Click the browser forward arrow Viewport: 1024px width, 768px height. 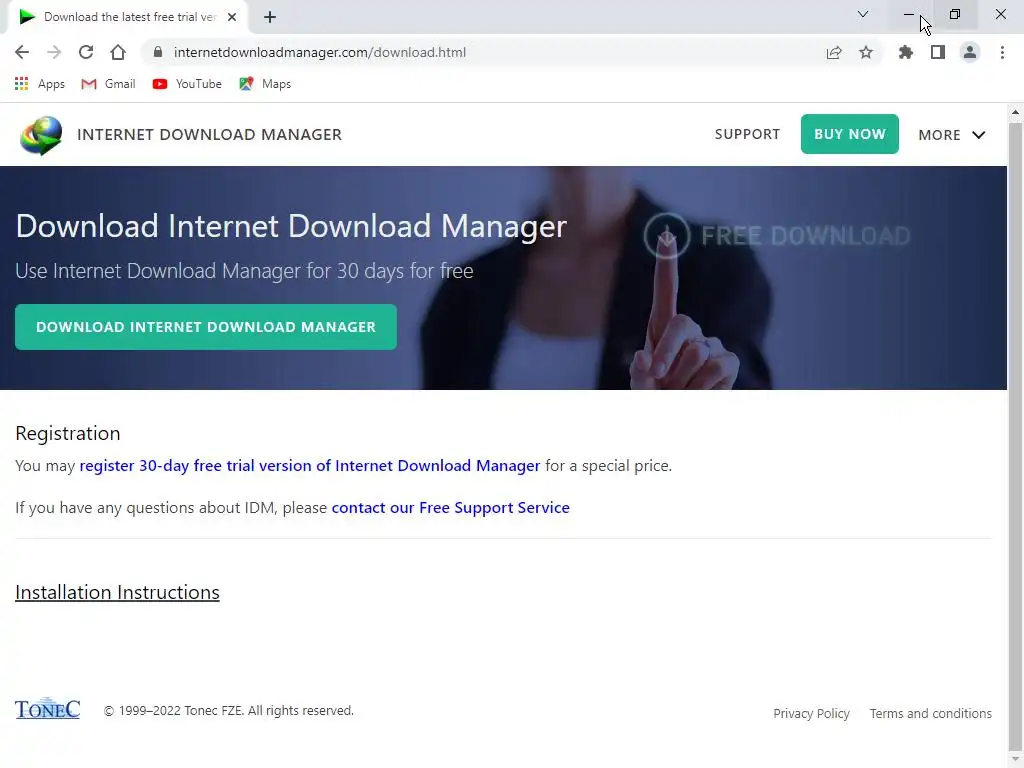coord(54,52)
